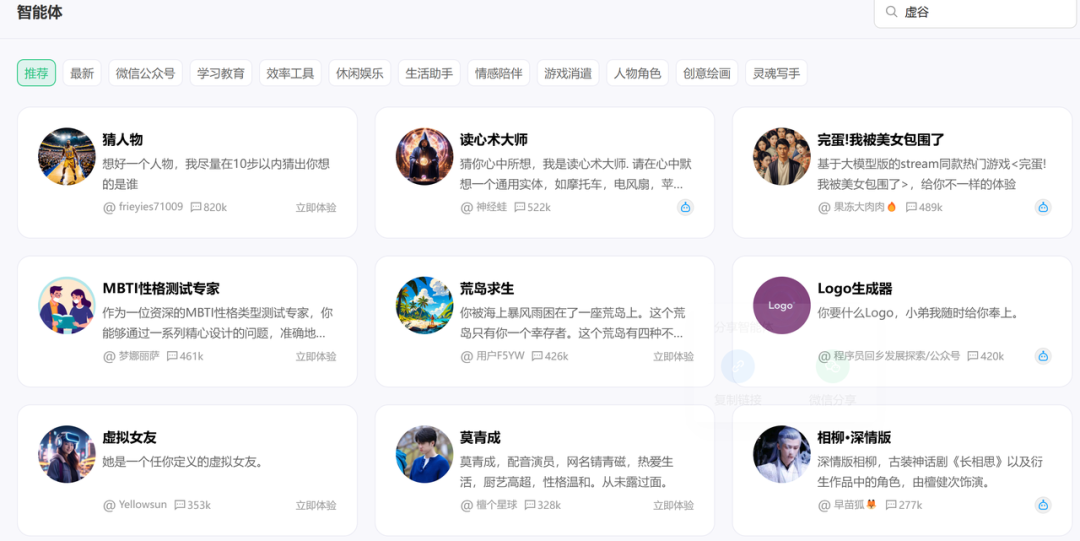Open the MBTI性格测试专家 title
1080x541 pixels.
[161, 288]
